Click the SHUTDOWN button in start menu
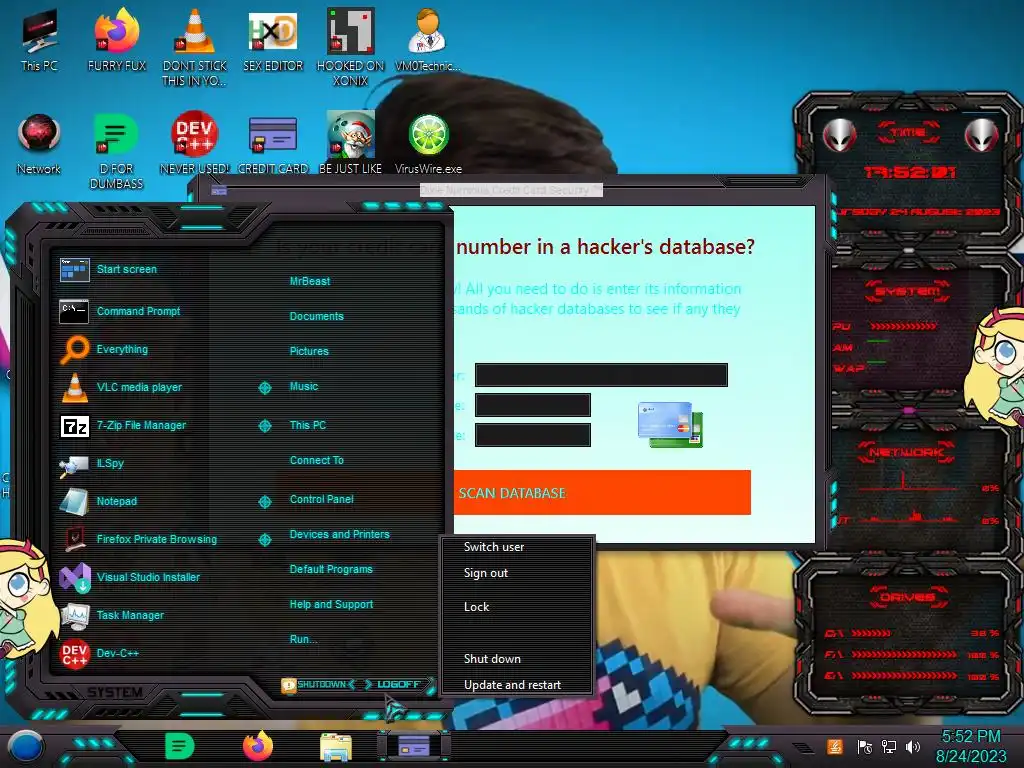Image resolution: width=1024 pixels, height=768 pixels. pyautogui.click(x=321, y=684)
